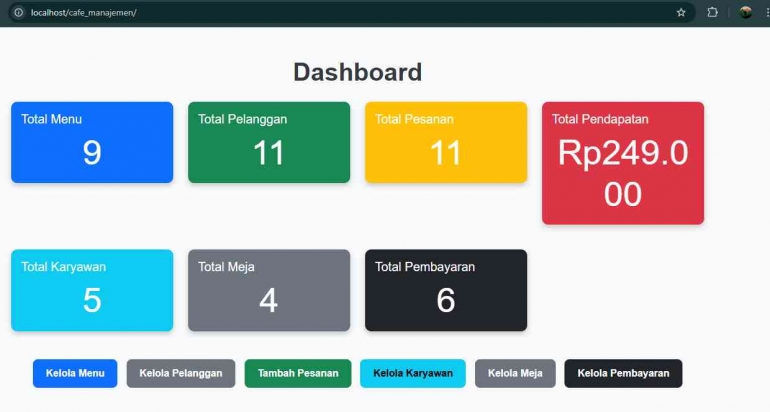The image size is (770, 412).
Task: Click the Kelola Meja button
Action: [515, 373]
